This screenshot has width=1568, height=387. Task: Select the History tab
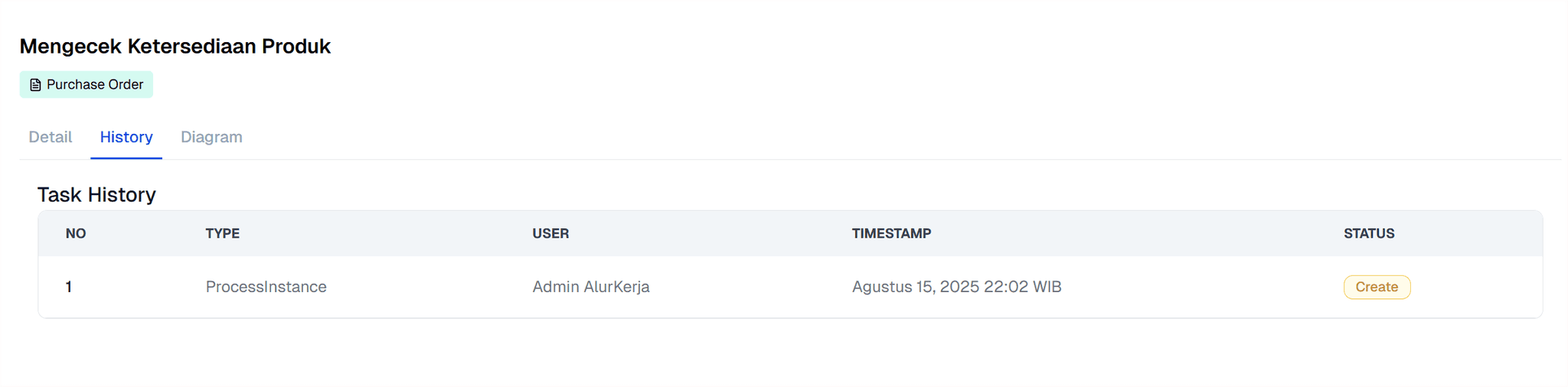(126, 137)
